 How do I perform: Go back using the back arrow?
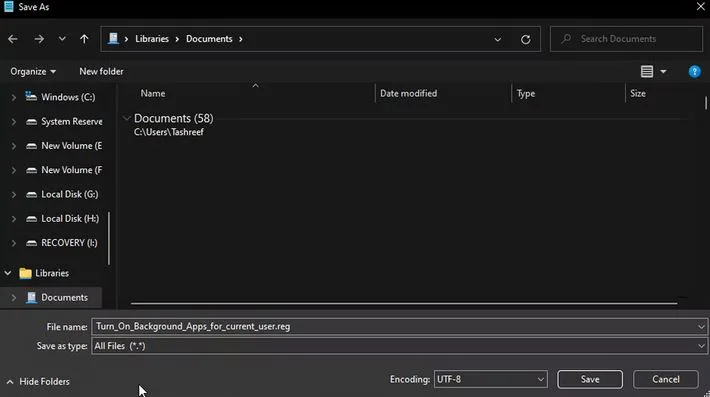tap(13, 39)
